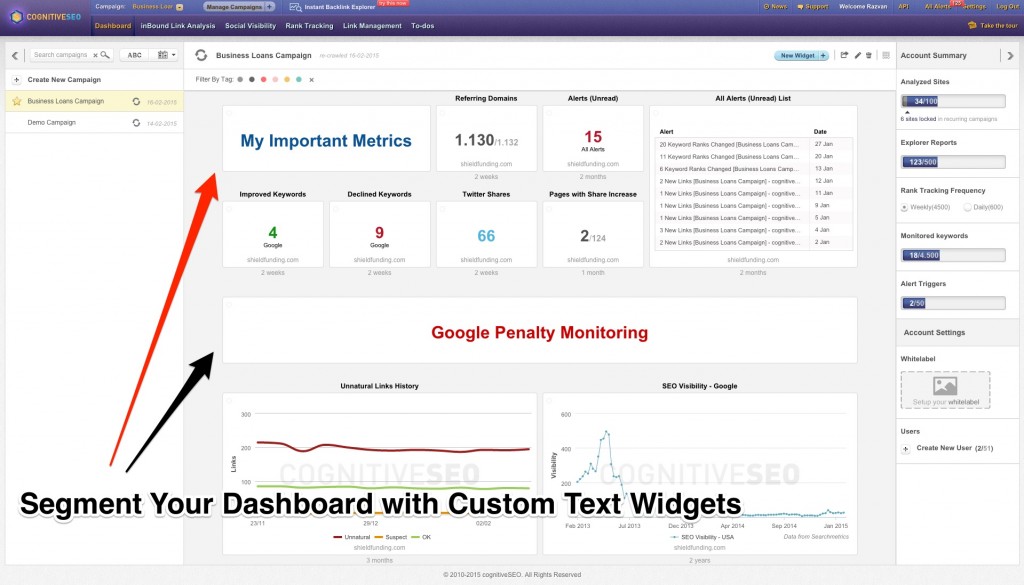This screenshot has width=1024, height=585.
Task: Click the Analyzed Sites usage bar
Action: (x=953, y=101)
